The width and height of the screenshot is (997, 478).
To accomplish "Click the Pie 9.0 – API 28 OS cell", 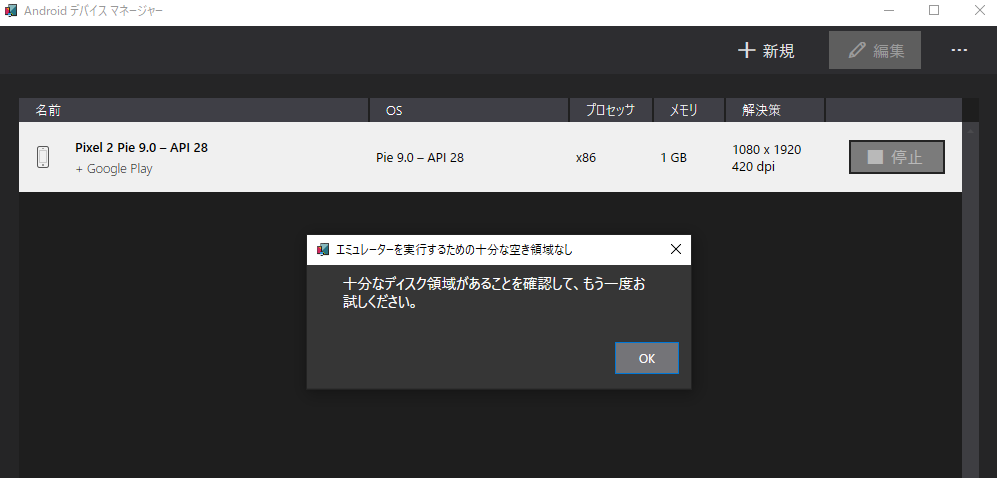I will pos(420,158).
